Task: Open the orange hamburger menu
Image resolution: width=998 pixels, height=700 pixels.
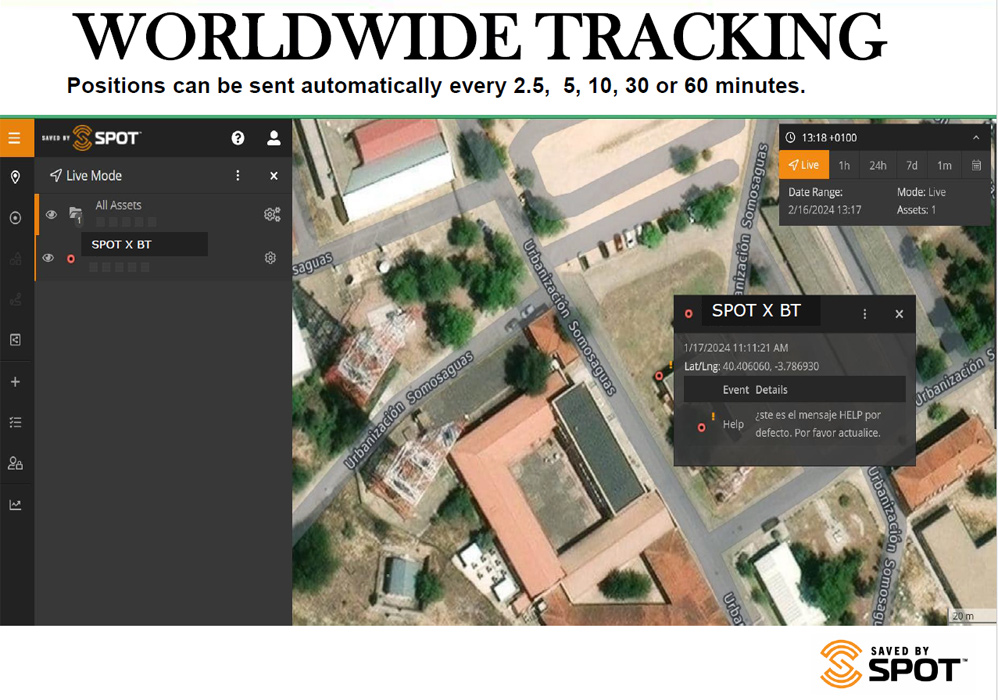Action: [15, 137]
